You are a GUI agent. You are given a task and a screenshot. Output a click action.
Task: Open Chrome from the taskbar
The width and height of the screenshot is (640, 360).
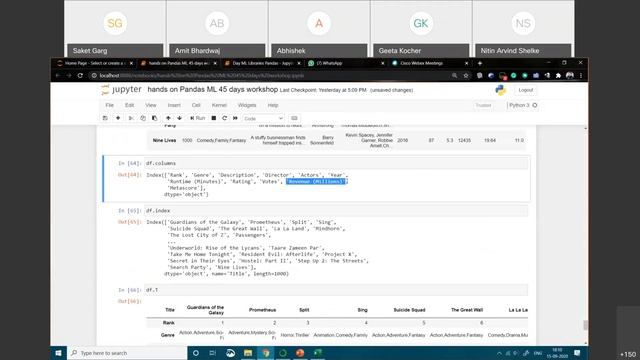pos(265,353)
